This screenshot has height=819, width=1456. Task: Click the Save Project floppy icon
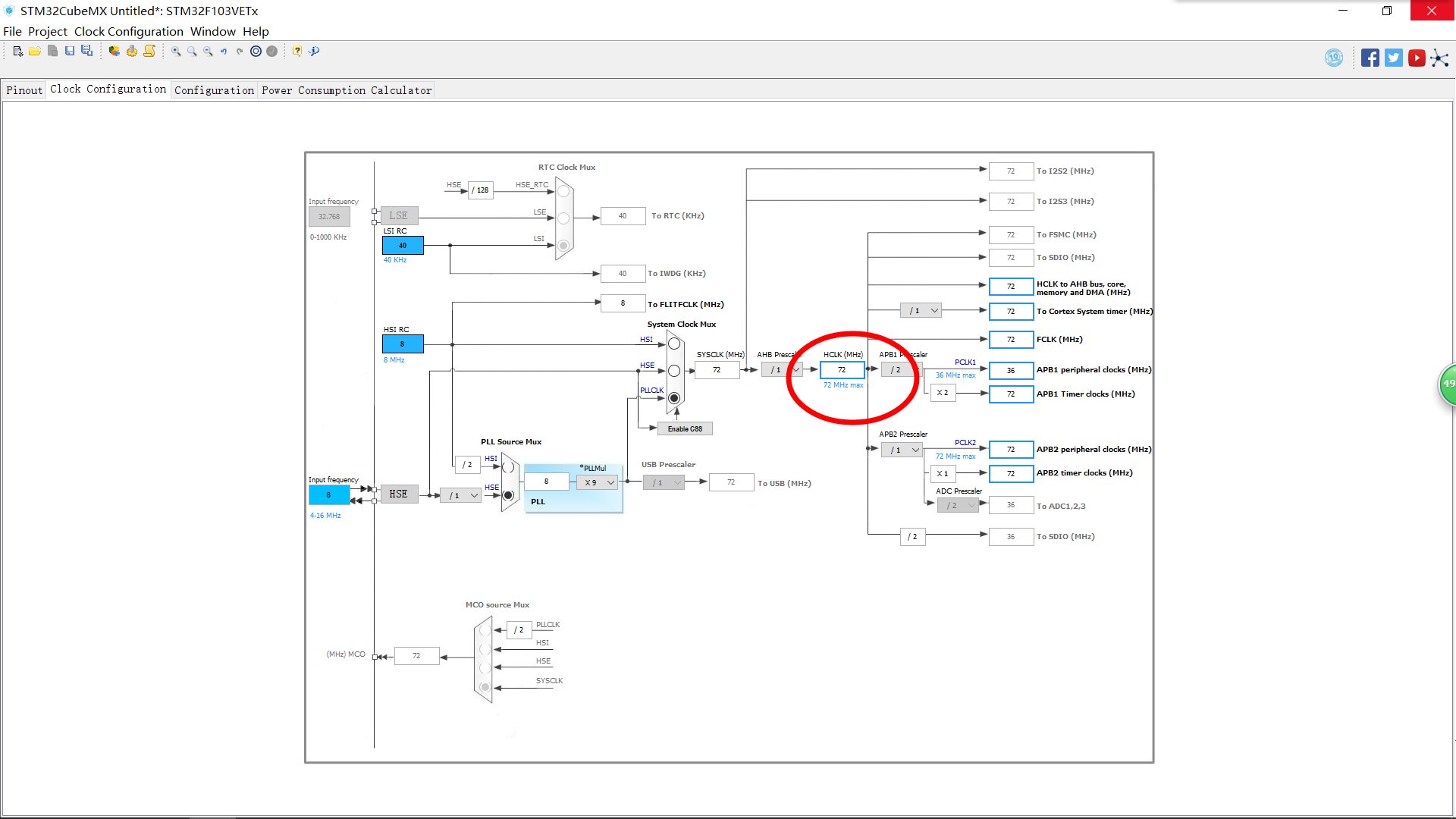pyautogui.click(x=70, y=51)
